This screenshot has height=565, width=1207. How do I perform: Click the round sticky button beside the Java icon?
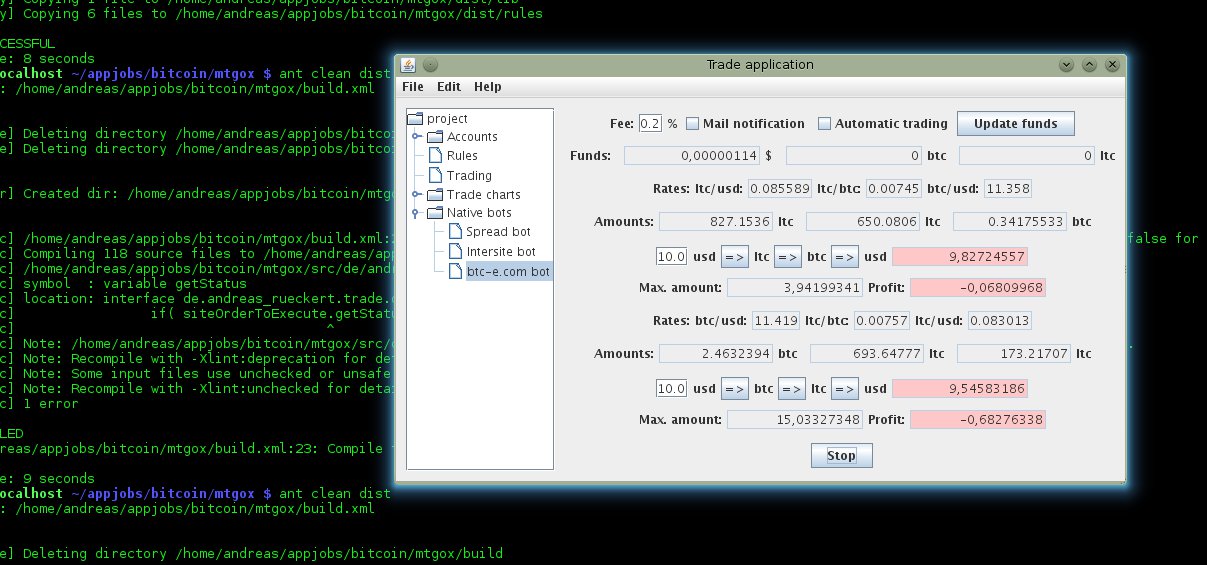click(430, 65)
